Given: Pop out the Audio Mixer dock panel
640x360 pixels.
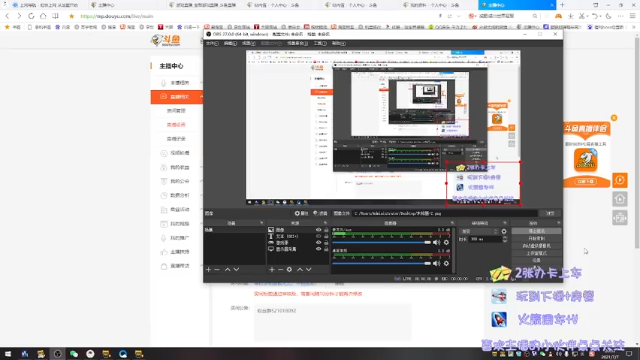Looking at the screenshot, I should coord(452,223).
